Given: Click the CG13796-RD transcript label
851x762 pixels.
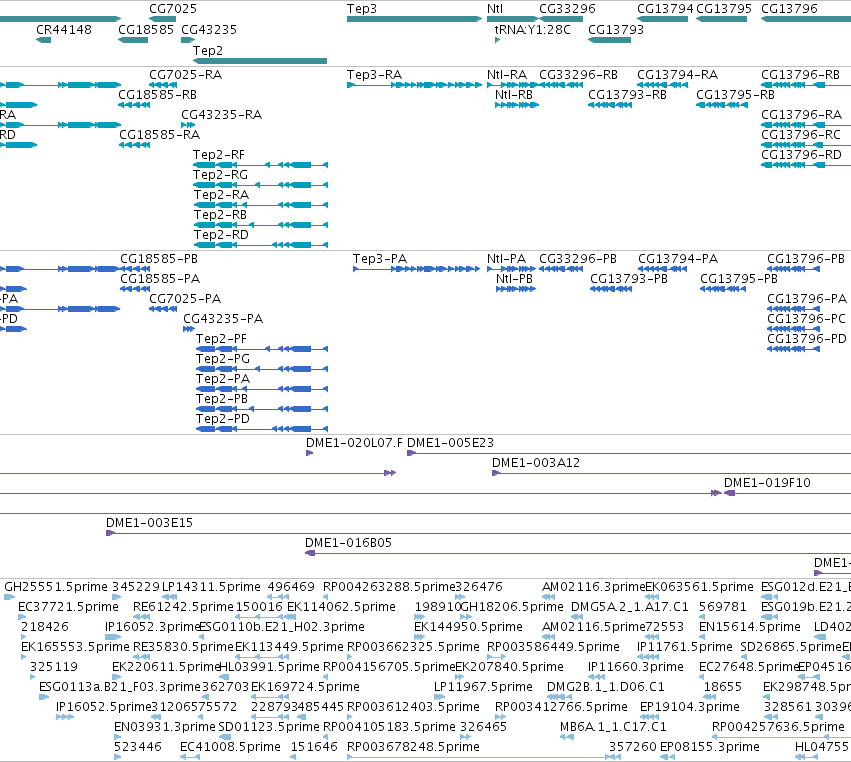Looking at the screenshot, I should coord(802,155).
